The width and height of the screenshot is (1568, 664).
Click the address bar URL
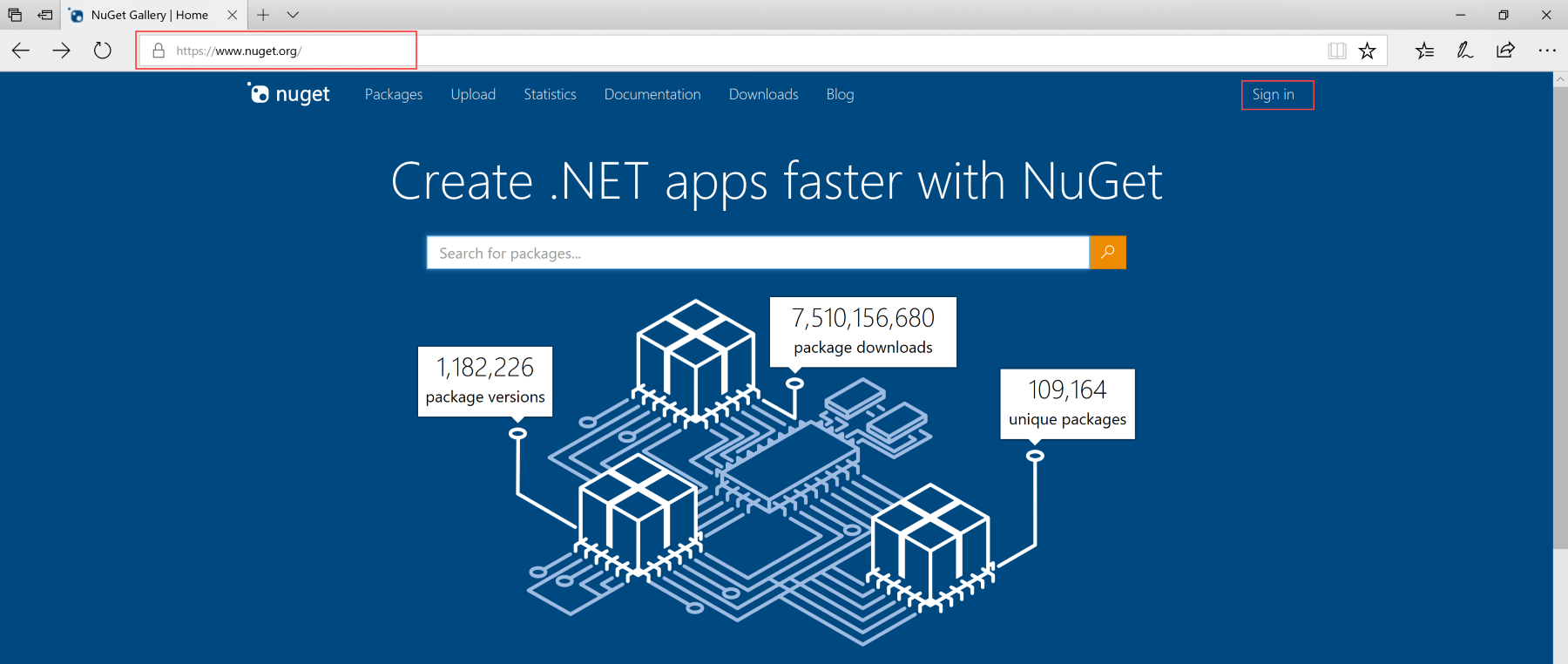[239, 51]
